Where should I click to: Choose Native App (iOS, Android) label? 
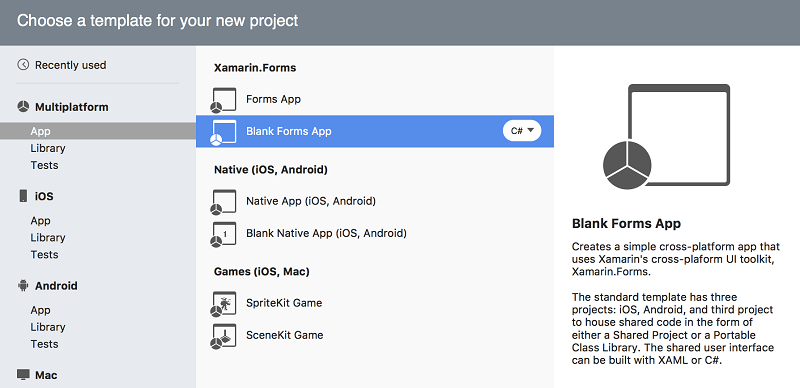point(311,201)
